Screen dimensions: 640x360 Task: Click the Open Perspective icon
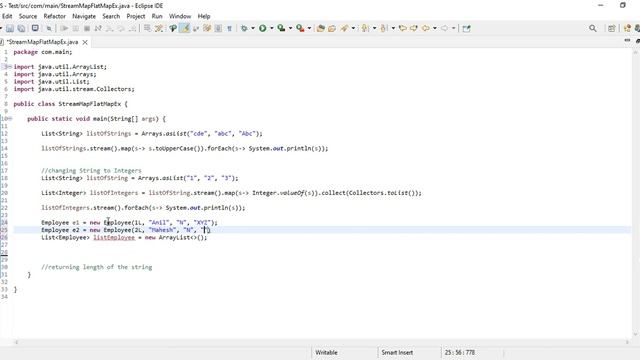click(x=611, y=28)
